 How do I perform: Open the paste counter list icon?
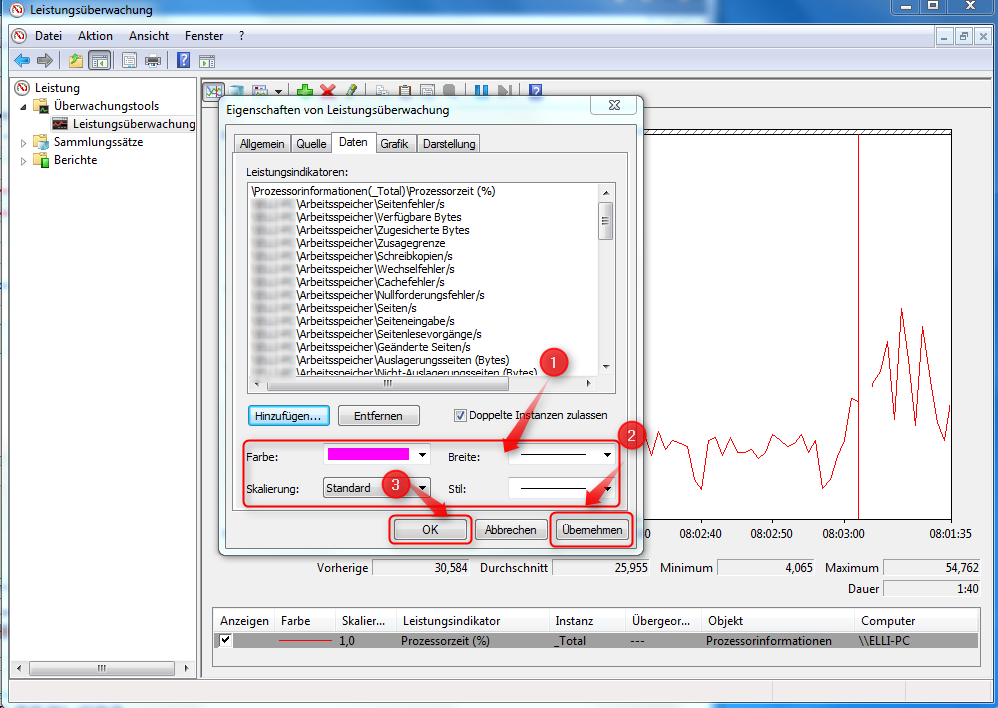(x=404, y=90)
